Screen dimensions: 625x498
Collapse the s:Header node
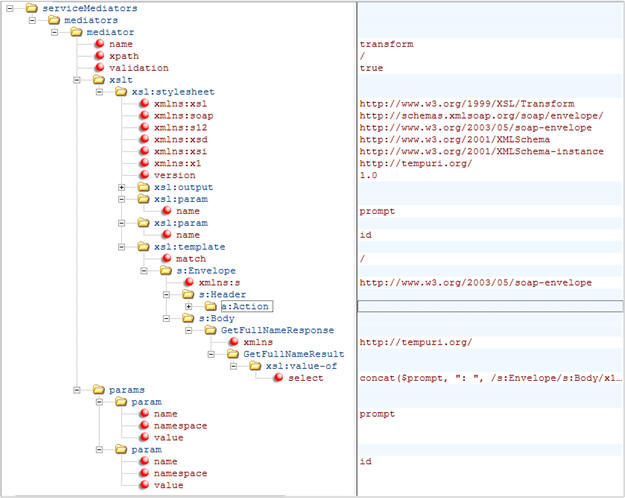click(166, 295)
